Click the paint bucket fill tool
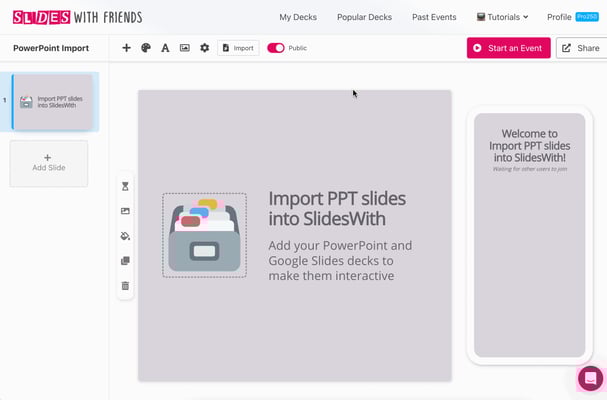This screenshot has height=400, width=607. tap(125, 236)
